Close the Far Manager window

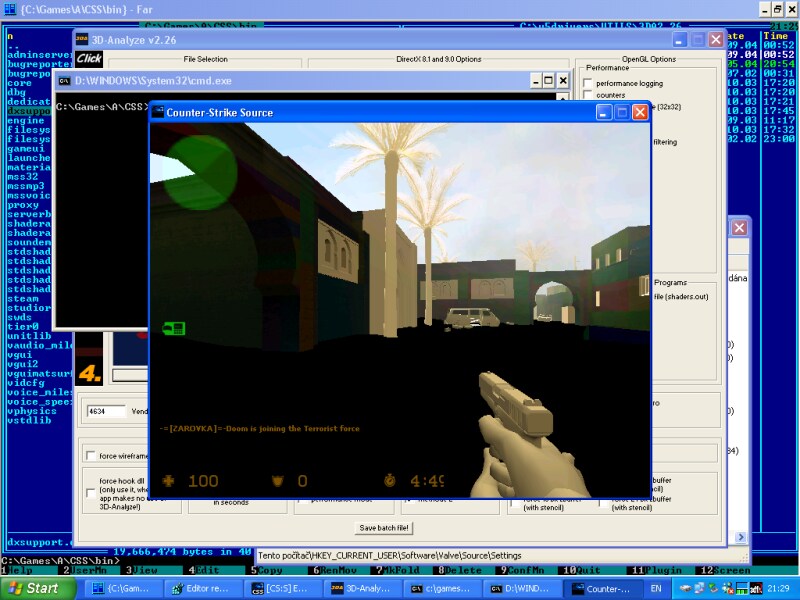pos(790,9)
